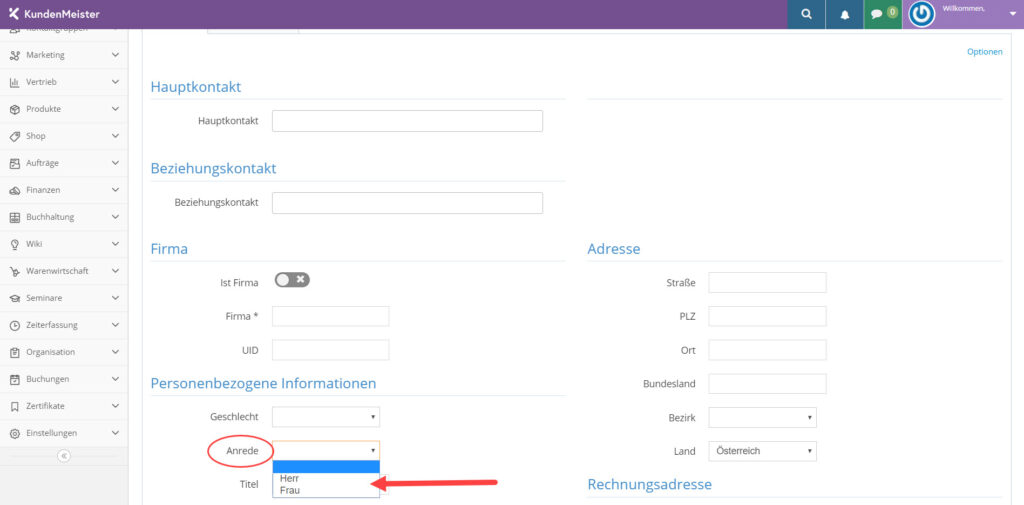
Task: Click the Produkte box icon
Action: pos(14,109)
